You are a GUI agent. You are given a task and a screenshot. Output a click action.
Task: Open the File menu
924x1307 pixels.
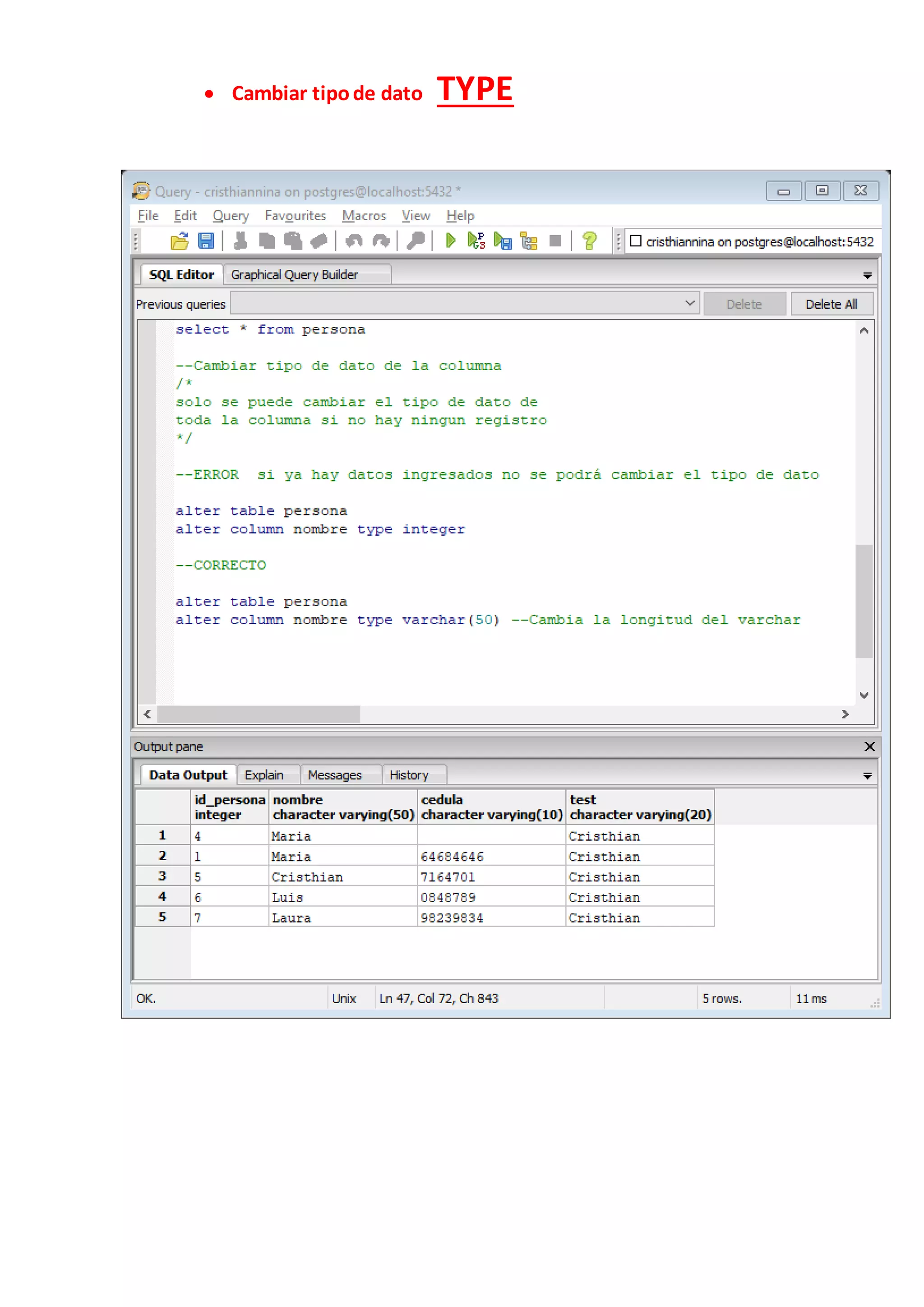[148, 216]
